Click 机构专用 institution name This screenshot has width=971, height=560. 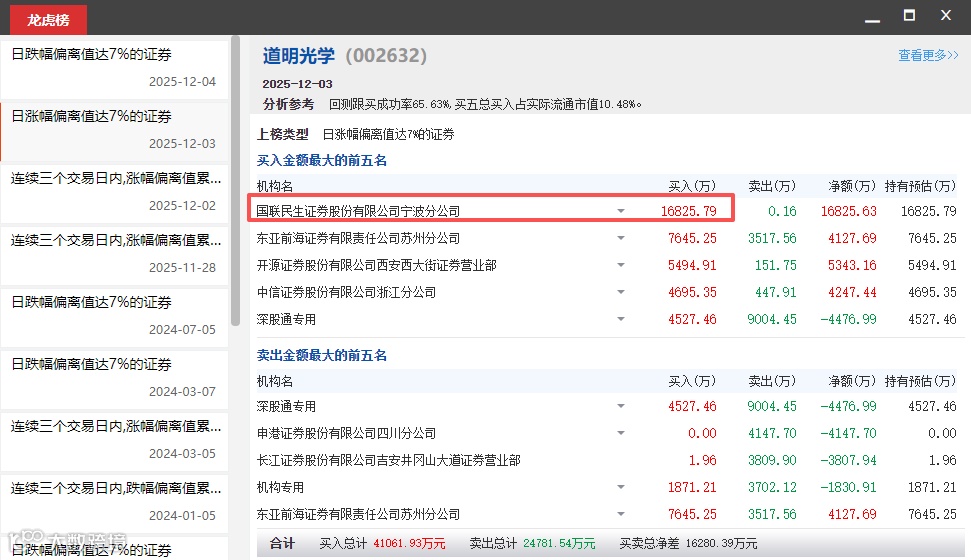pyautogui.click(x=281, y=488)
